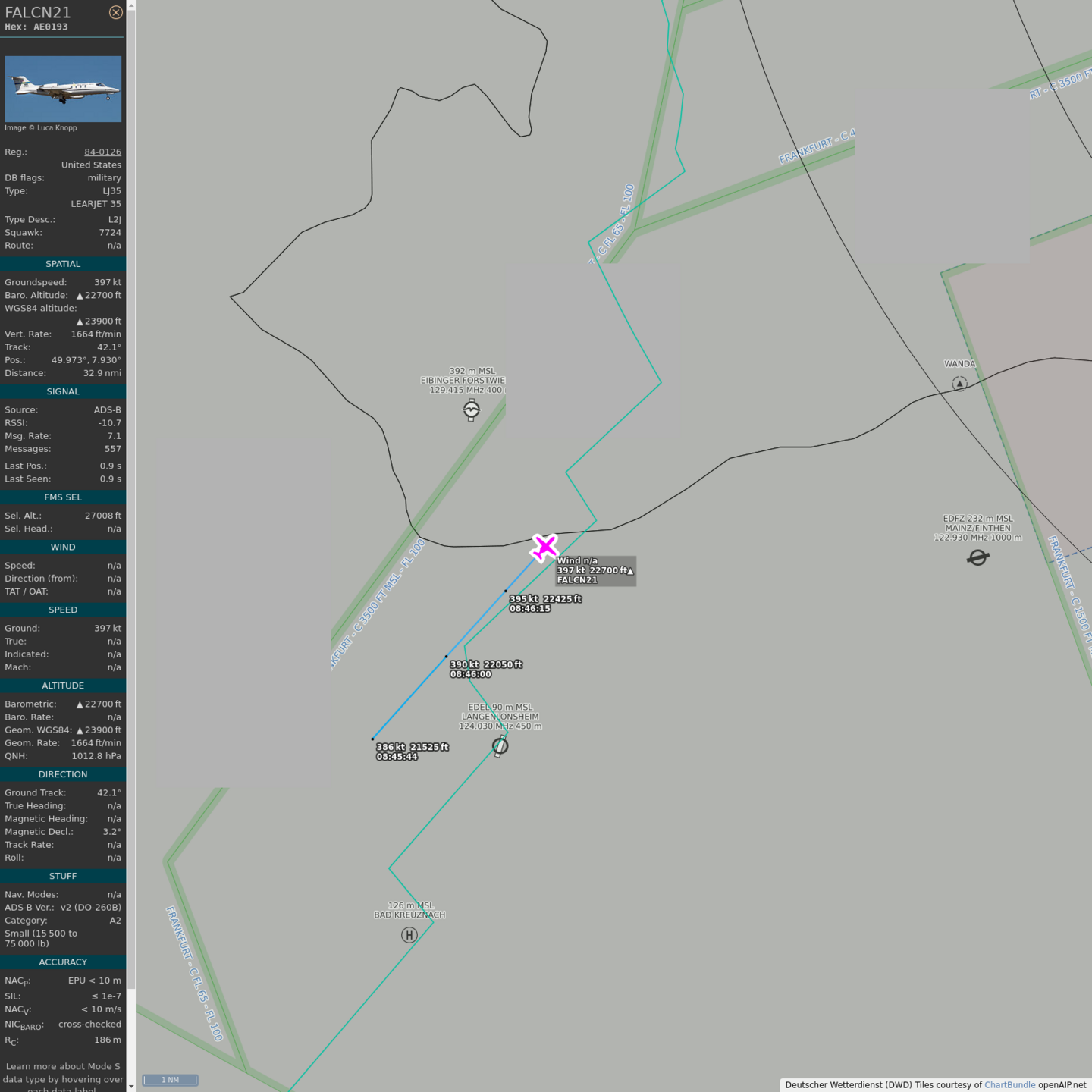This screenshot has height=1092, width=1092.
Task: Close the FALCN21 aircraft info panel
Action: pos(115,12)
